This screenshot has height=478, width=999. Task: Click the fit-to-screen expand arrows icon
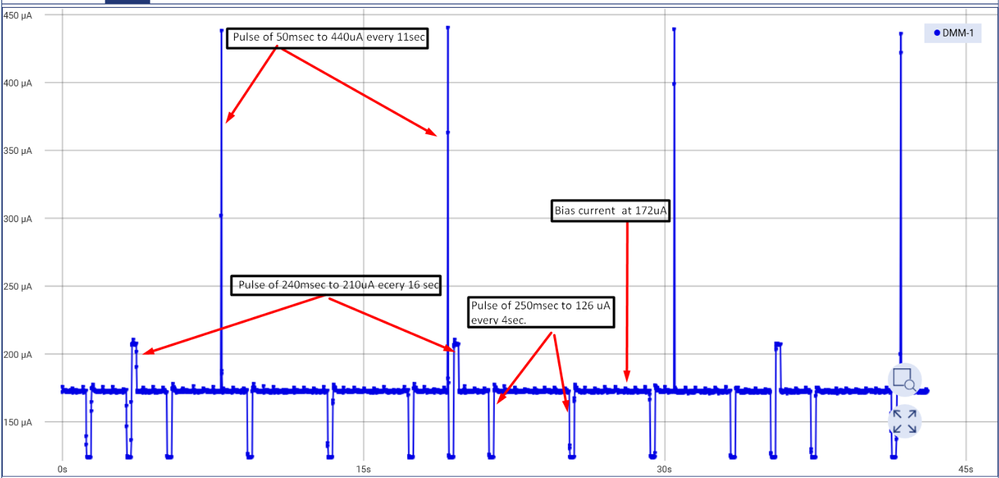pyautogui.click(x=905, y=421)
